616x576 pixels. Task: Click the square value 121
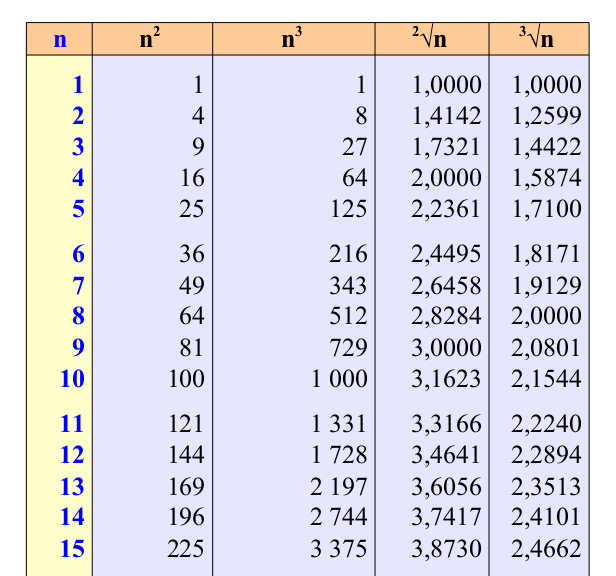[186, 424]
